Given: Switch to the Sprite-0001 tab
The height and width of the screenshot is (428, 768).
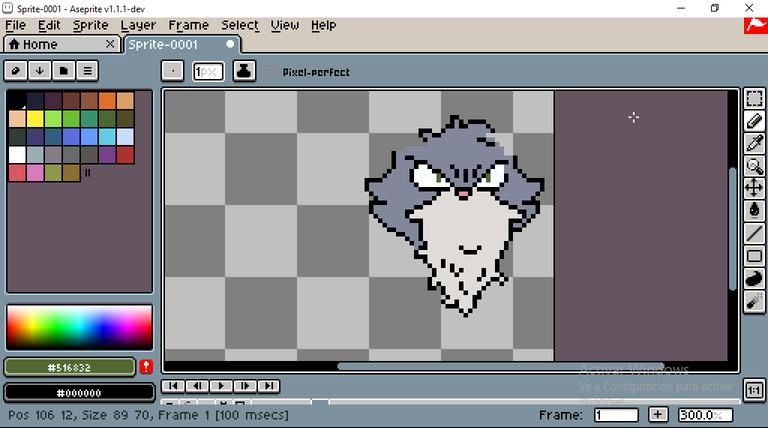Looking at the screenshot, I should 182,45.
